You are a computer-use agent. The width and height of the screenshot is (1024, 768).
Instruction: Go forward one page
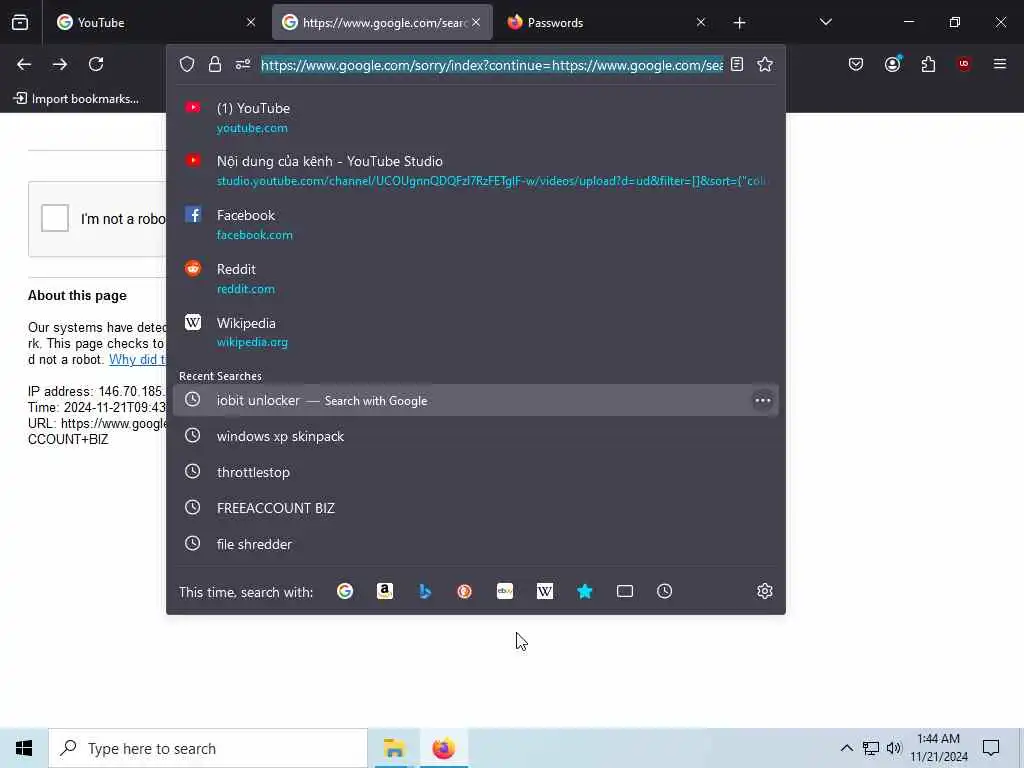[x=60, y=64]
